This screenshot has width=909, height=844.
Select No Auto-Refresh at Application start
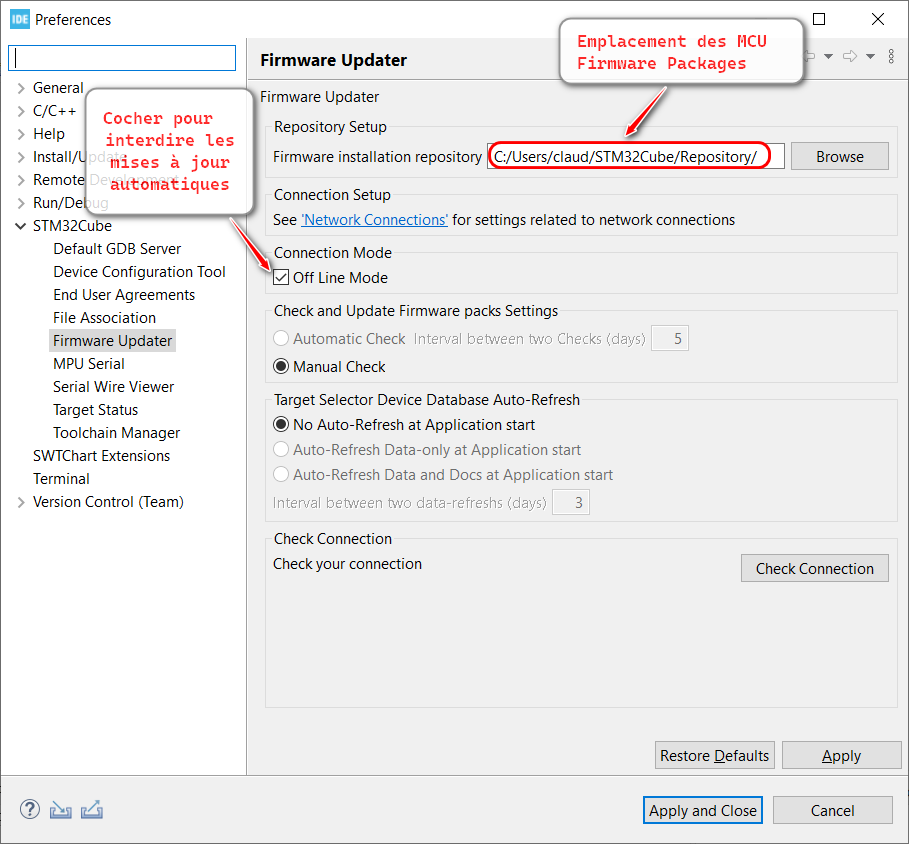coord(281,425)
